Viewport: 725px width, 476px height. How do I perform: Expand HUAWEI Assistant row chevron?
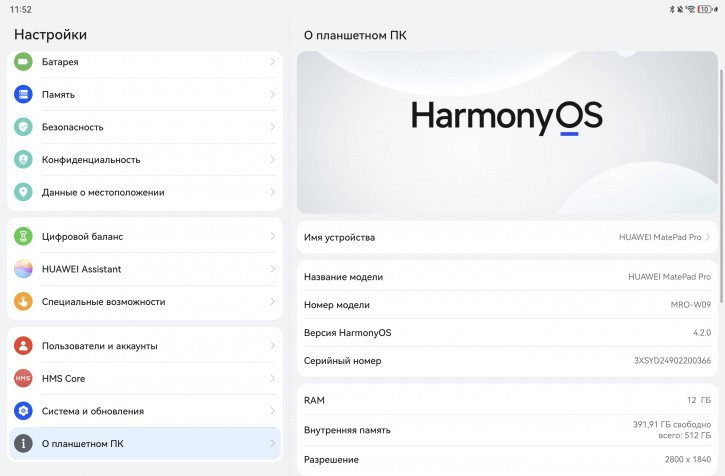click(x=272, y=269)
